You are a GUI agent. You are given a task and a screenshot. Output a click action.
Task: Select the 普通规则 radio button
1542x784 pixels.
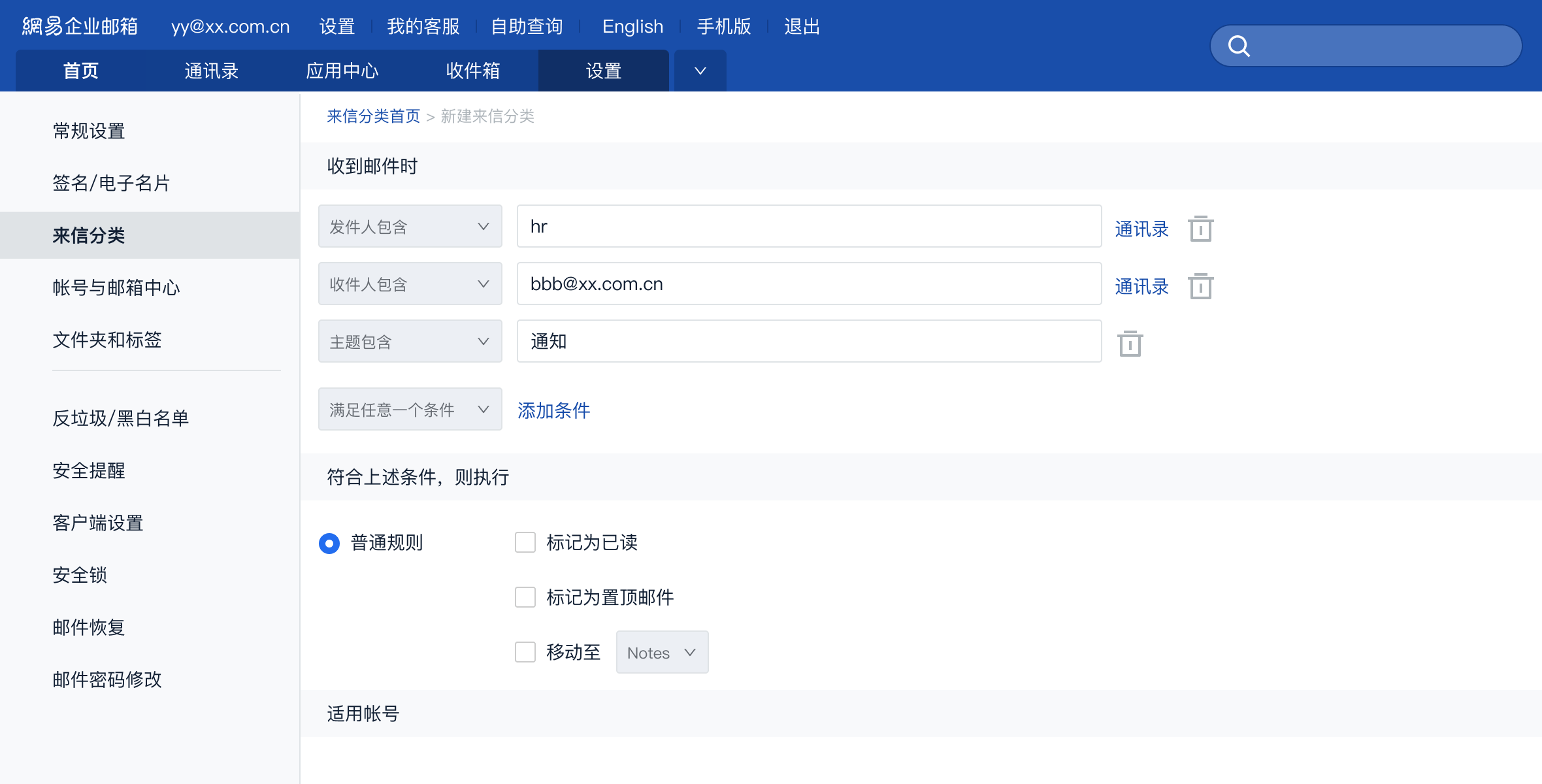(x=329, y=542)
